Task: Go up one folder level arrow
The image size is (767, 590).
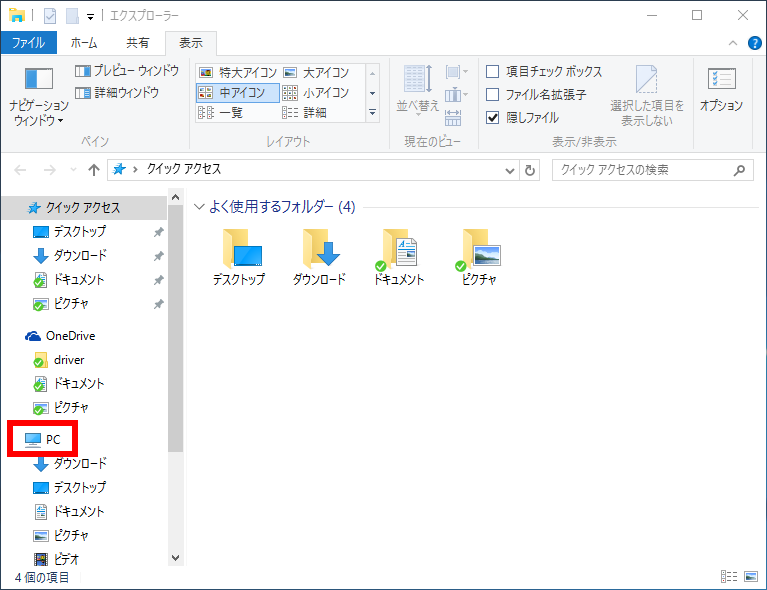Action: [x=93, y=170]
